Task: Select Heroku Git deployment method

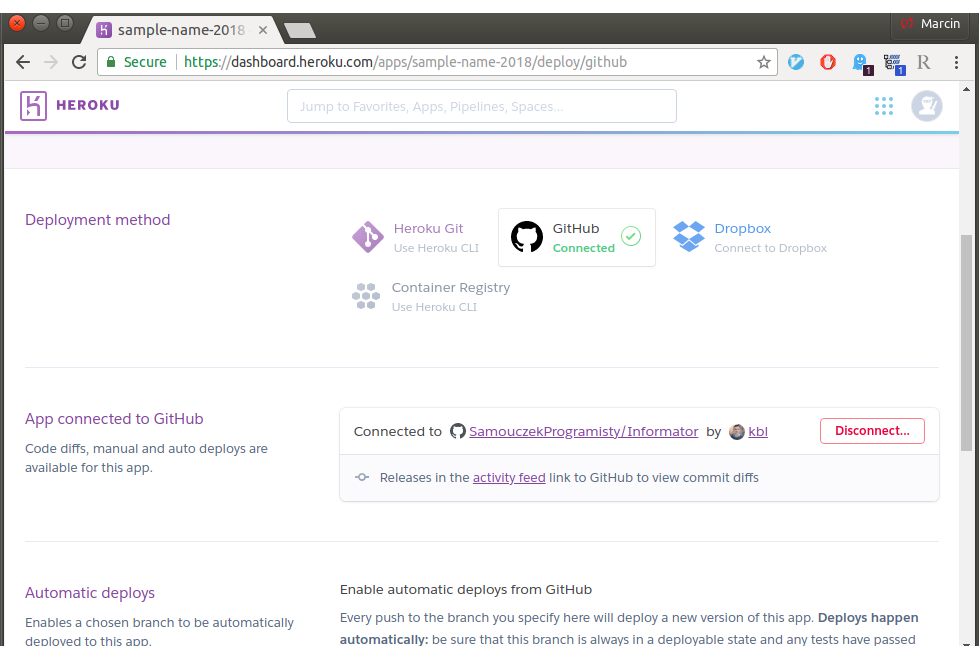Action: coord(416,237)
